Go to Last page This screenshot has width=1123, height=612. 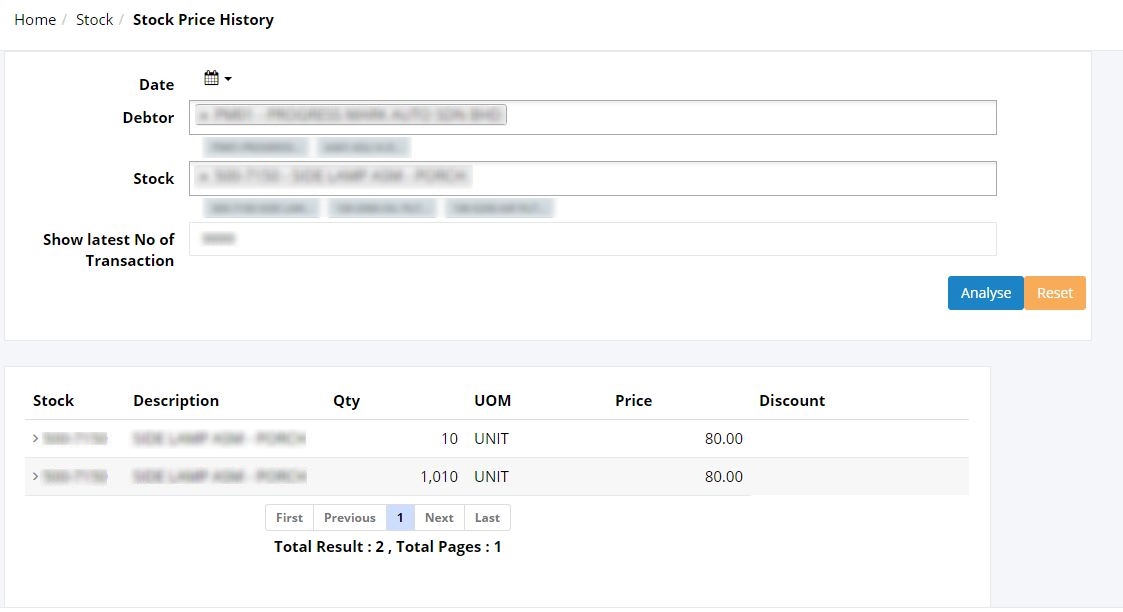487,518
